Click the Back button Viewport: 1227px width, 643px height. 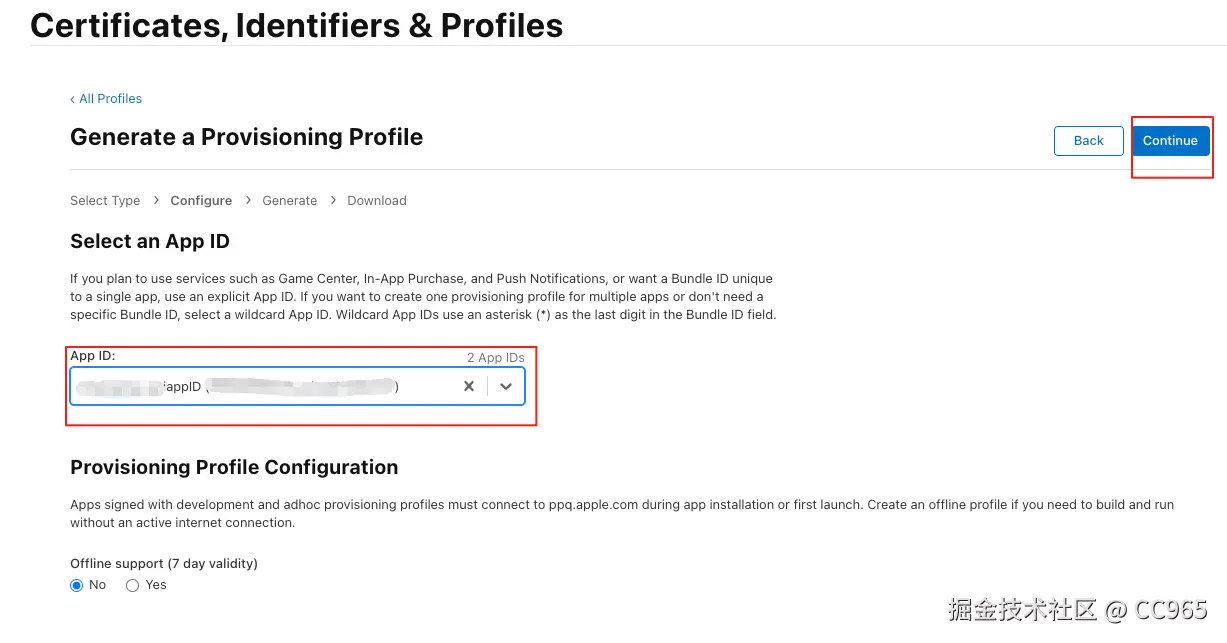click(x=1088, y=141)
